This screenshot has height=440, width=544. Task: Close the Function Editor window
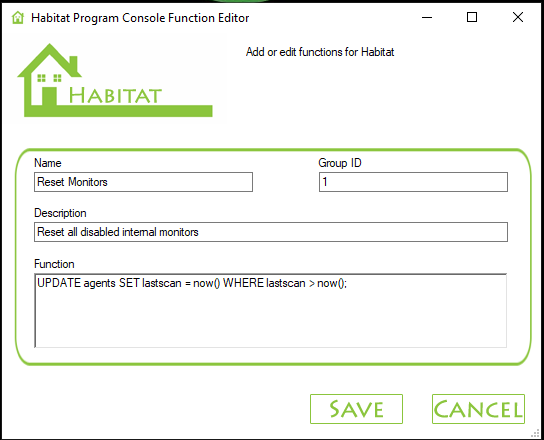(x=518, y=17)
